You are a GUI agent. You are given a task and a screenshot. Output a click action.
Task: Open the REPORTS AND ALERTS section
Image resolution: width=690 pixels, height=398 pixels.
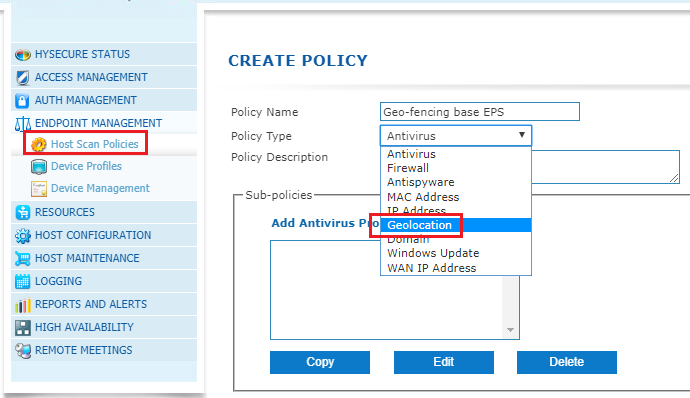(x=104, y=304)
